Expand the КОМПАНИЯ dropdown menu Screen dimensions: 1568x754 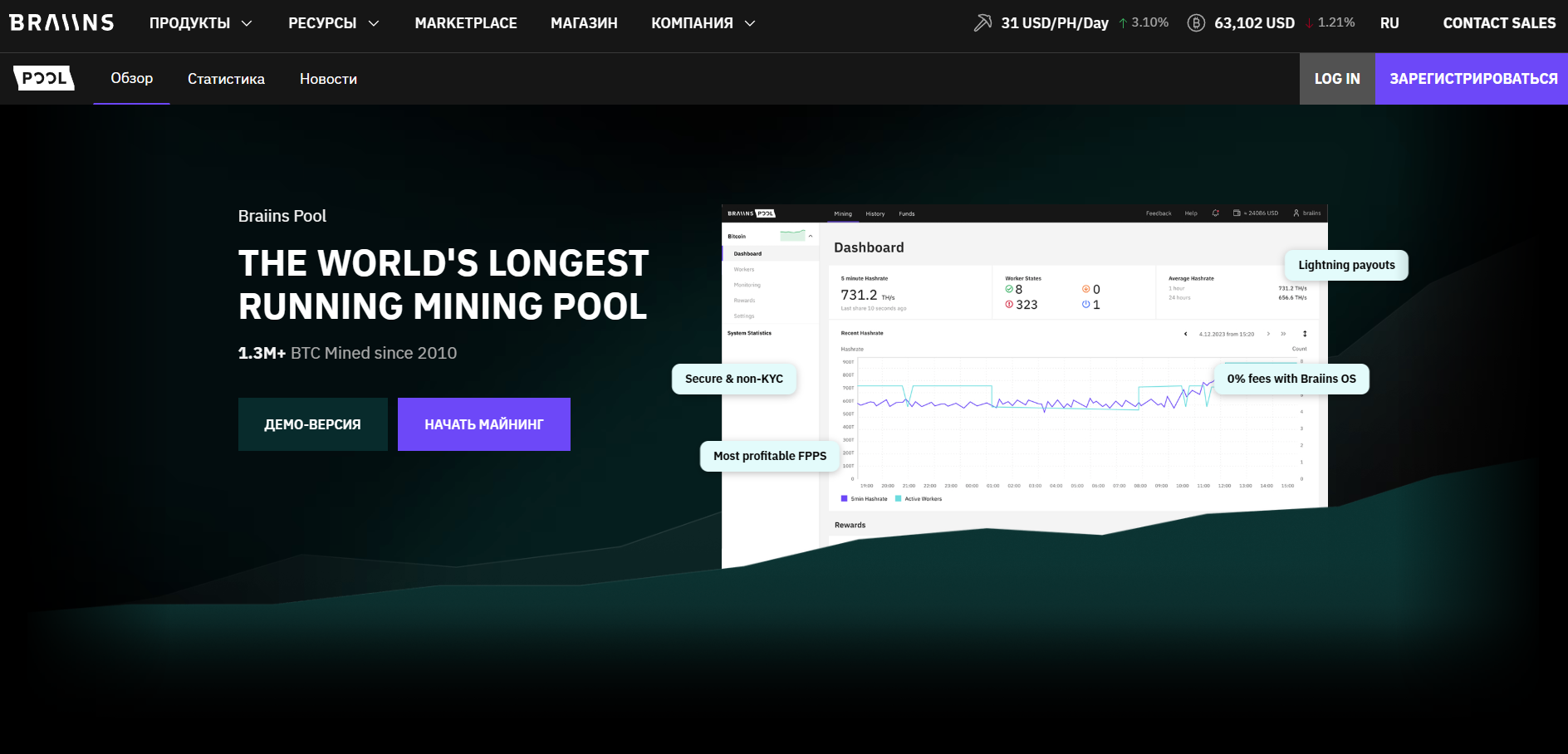point(703,23)
